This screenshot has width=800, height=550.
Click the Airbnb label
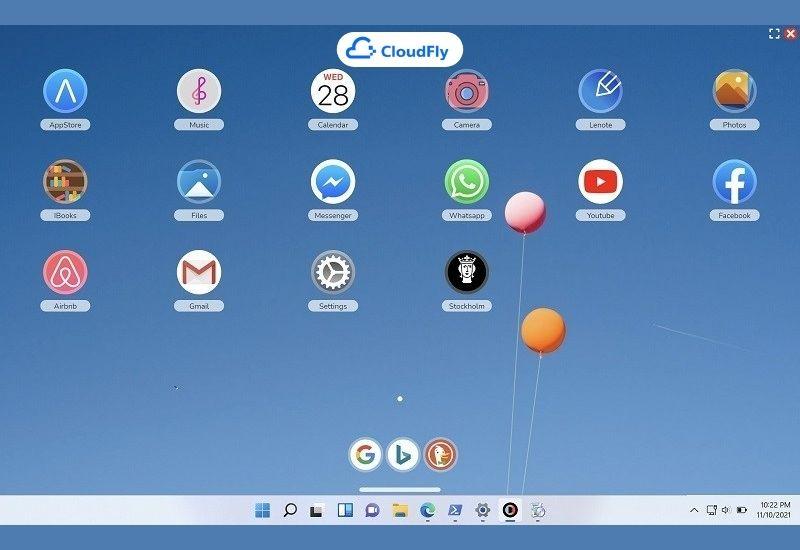(65, 306)
